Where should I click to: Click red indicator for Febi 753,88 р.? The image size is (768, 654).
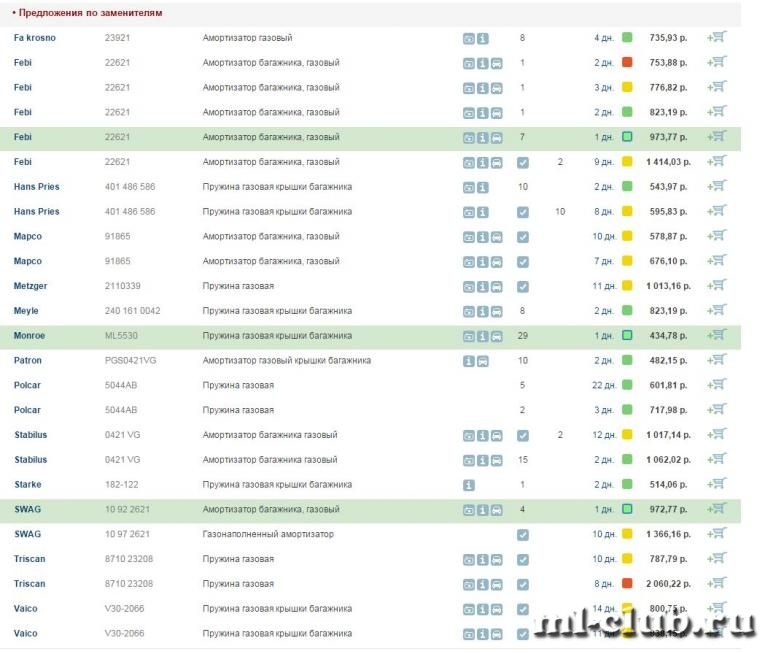tap(627, 62)
